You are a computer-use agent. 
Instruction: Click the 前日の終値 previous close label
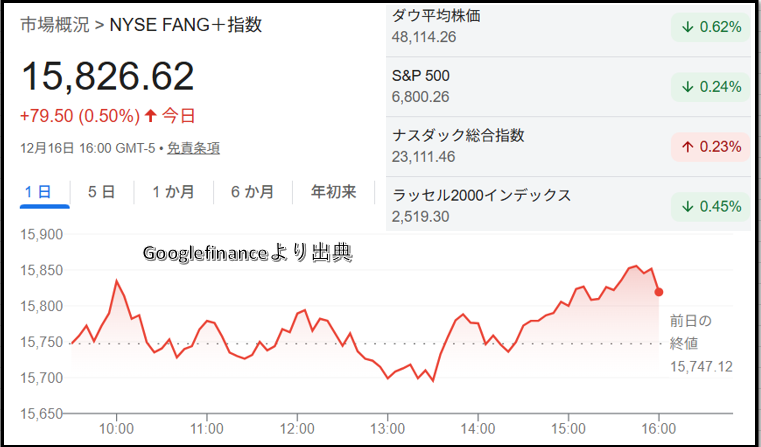690,329
